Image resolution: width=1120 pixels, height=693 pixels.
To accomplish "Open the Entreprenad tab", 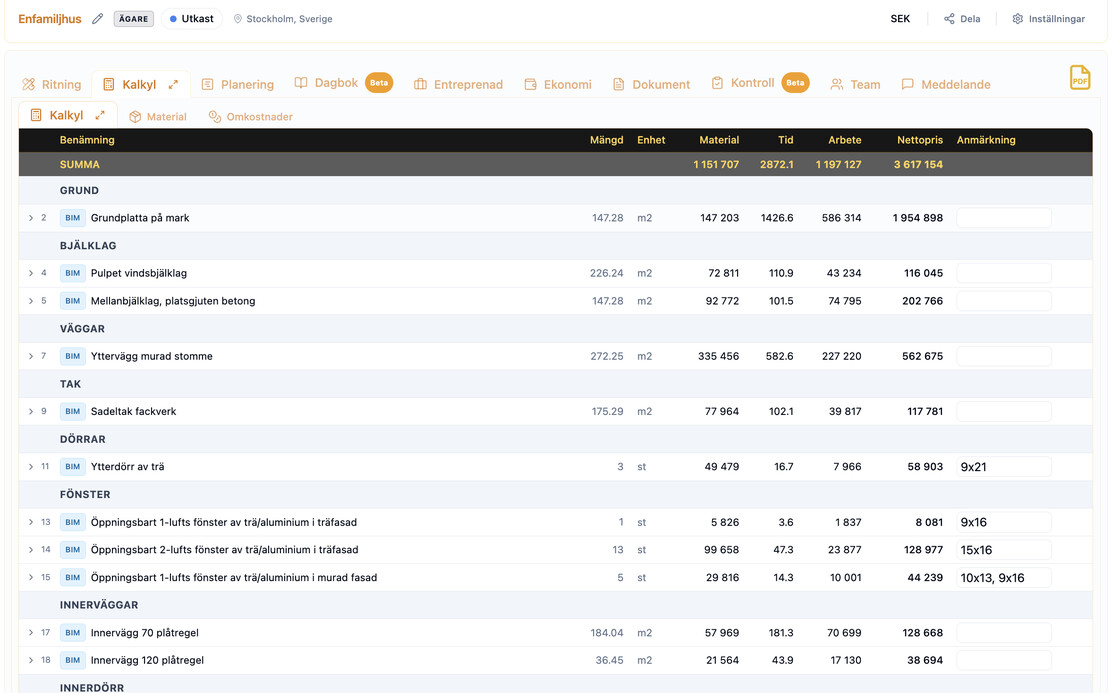I will (459, 84).
